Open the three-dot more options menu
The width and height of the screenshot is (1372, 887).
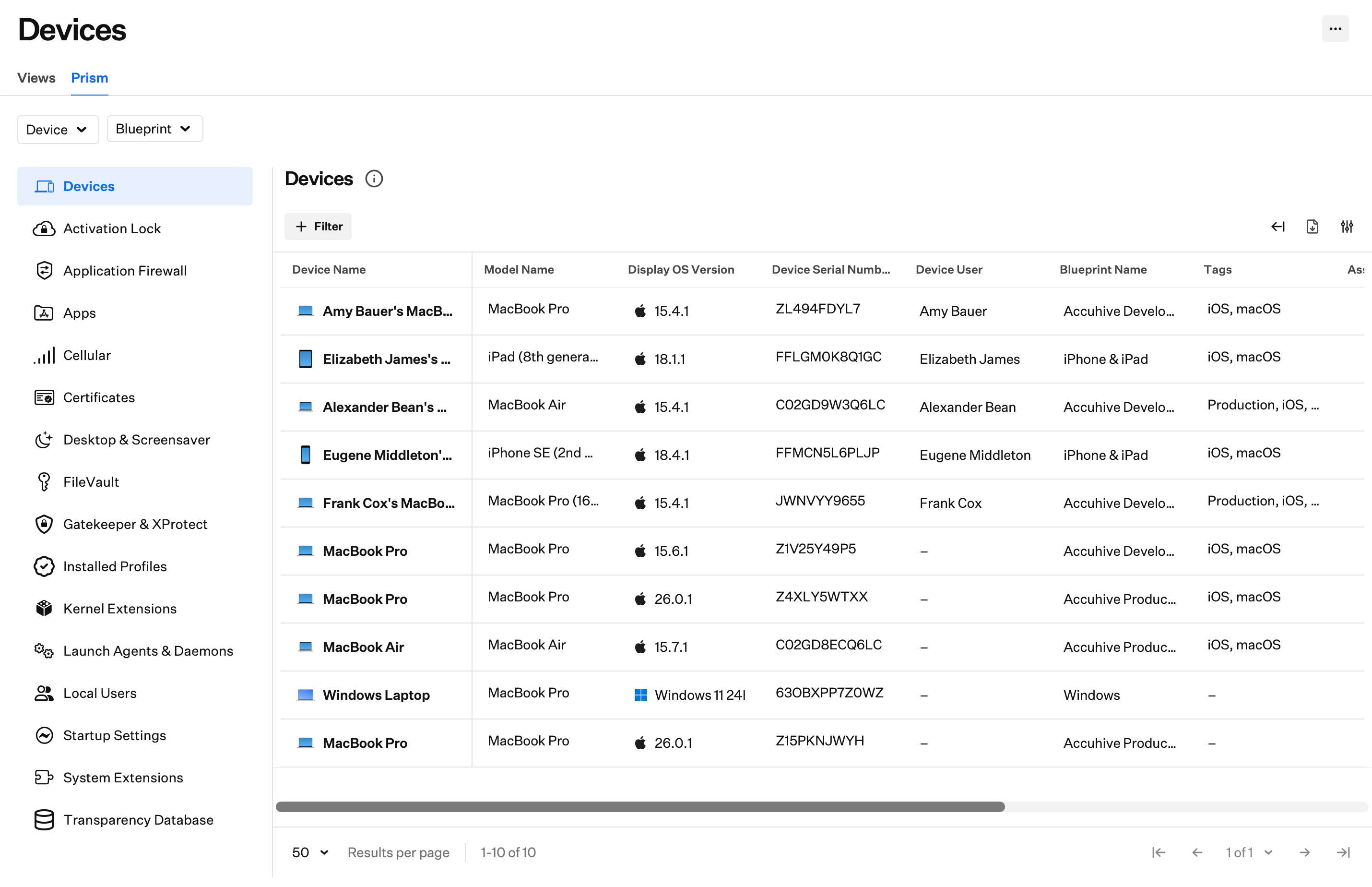pyautogui.click(x=1335, y=29)
